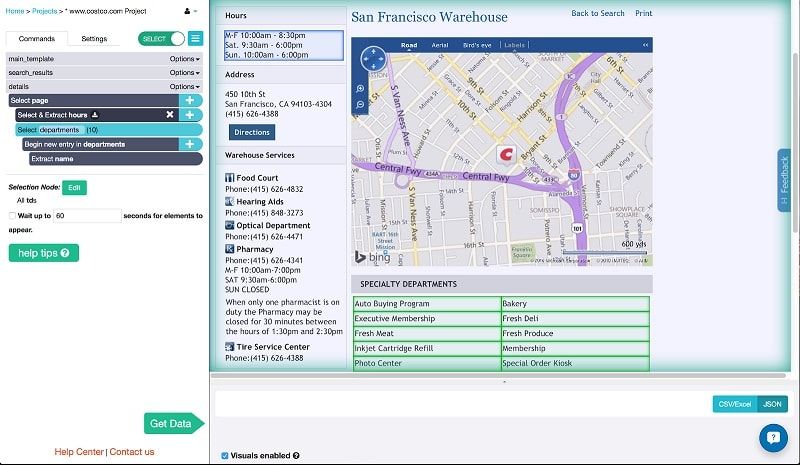Switch to the Settings tab
800x465 pixels.
94,39
